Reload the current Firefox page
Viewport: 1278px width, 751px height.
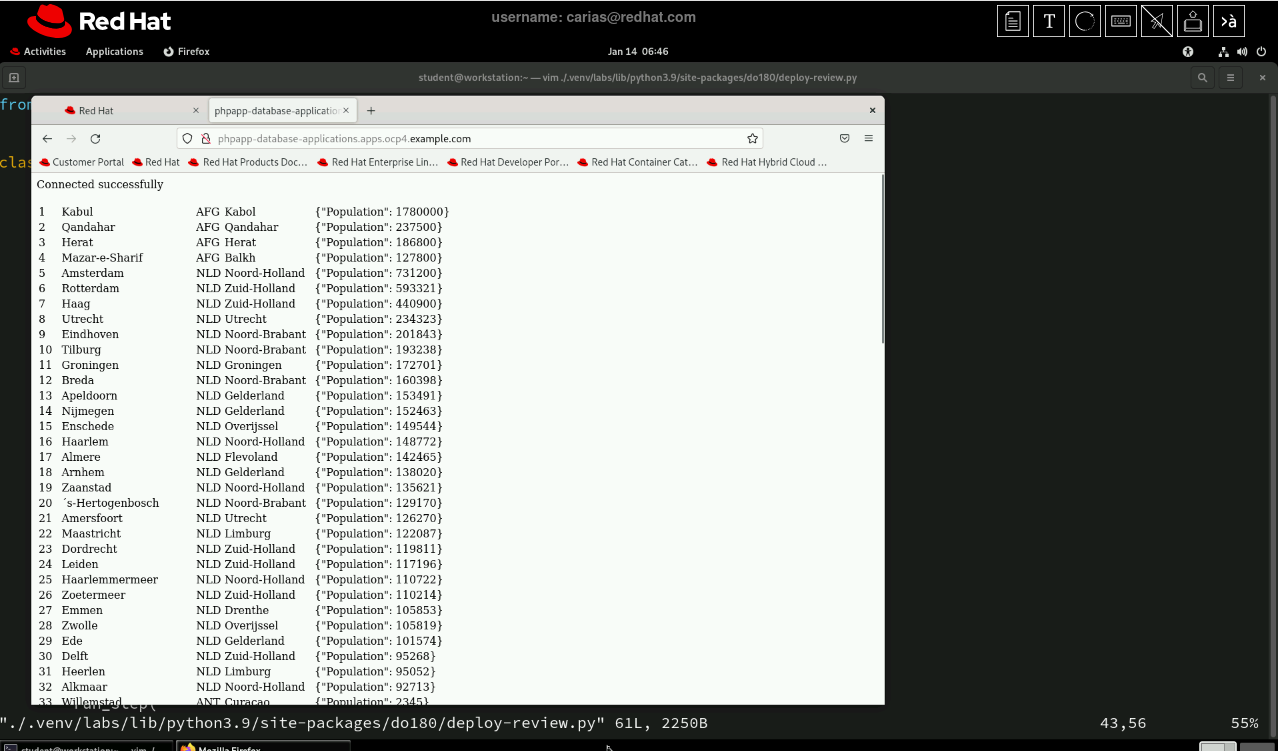[x=95, y=139]
